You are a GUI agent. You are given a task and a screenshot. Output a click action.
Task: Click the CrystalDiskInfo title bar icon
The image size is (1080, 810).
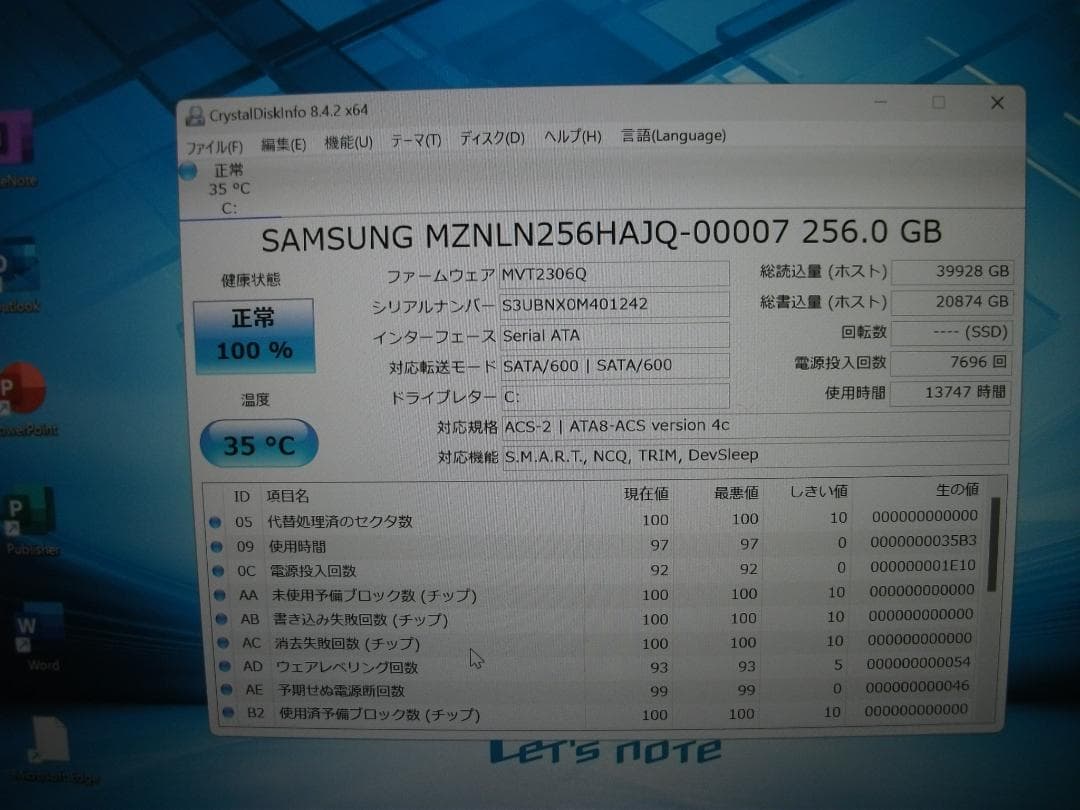[196, 113]
